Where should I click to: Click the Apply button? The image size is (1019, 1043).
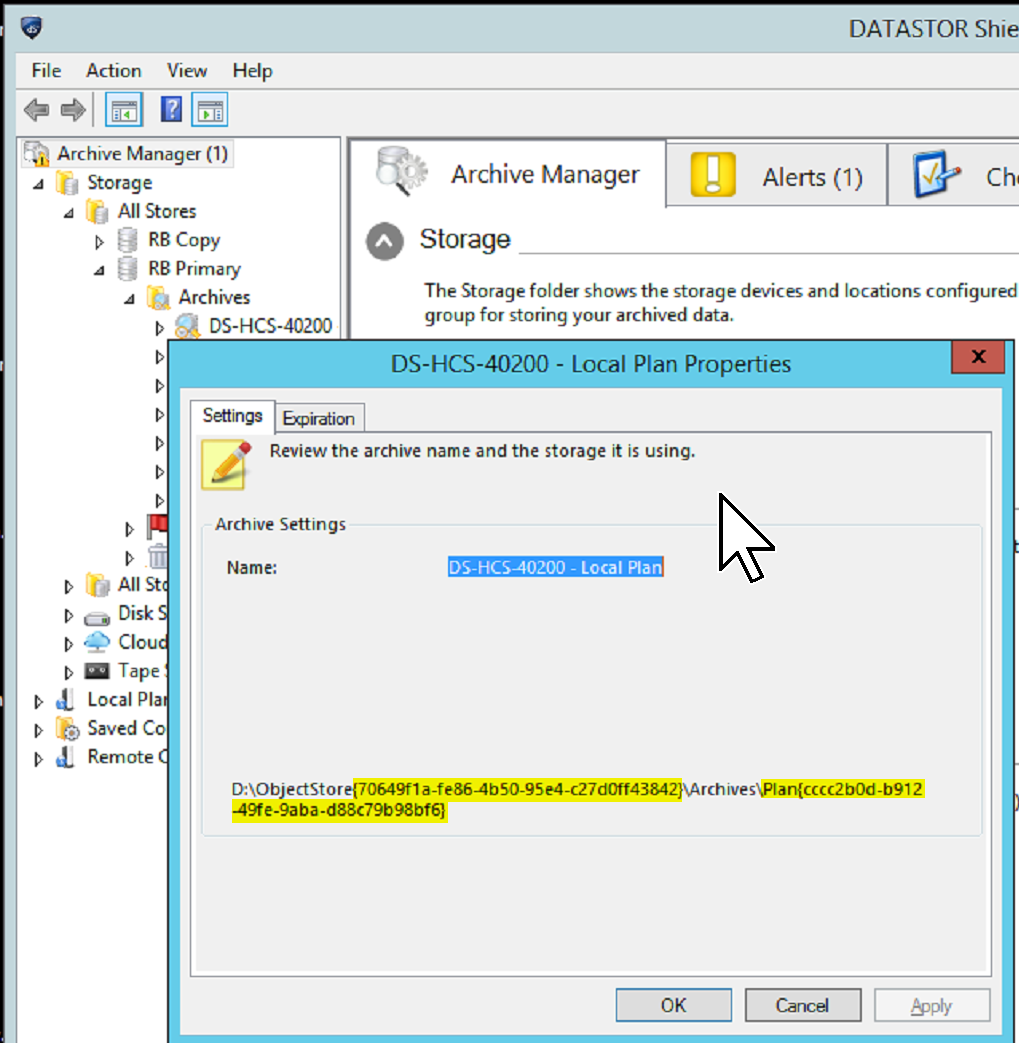931,1005
